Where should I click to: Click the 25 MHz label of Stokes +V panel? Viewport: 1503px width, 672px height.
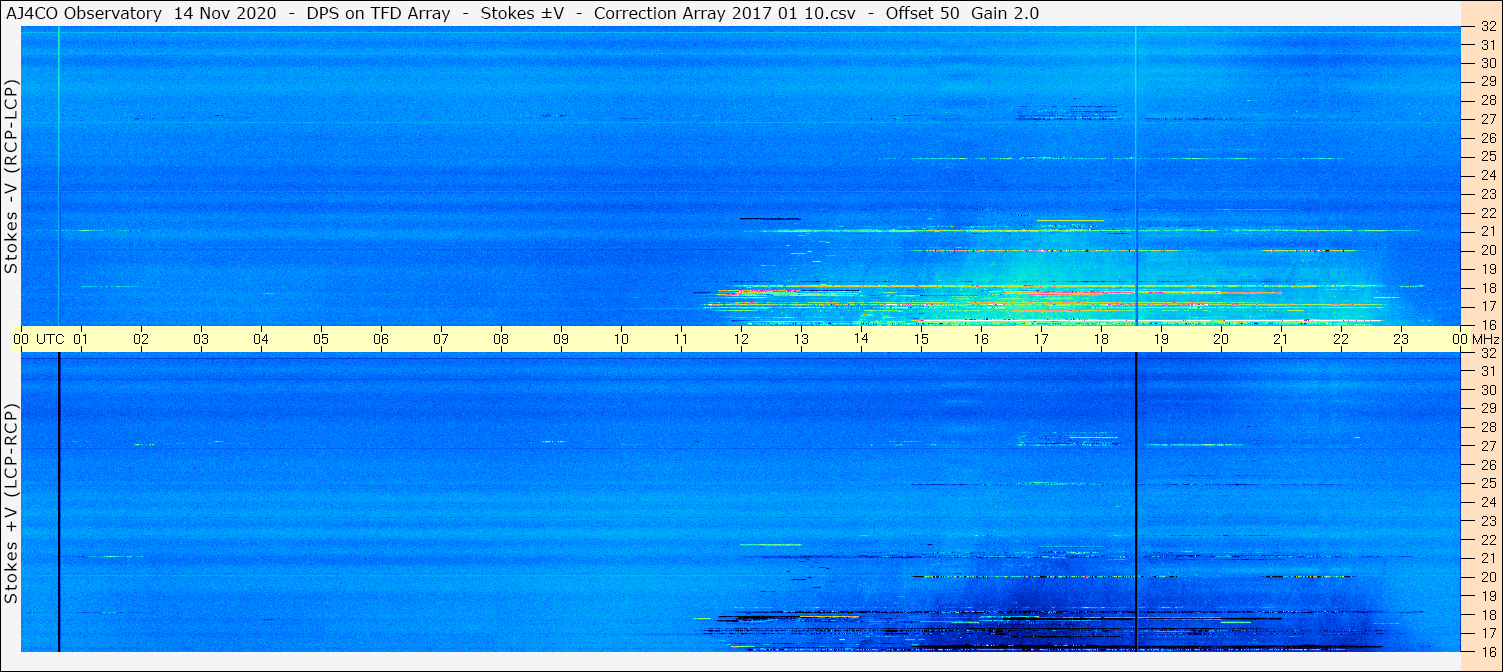[x=1487, y=483]
